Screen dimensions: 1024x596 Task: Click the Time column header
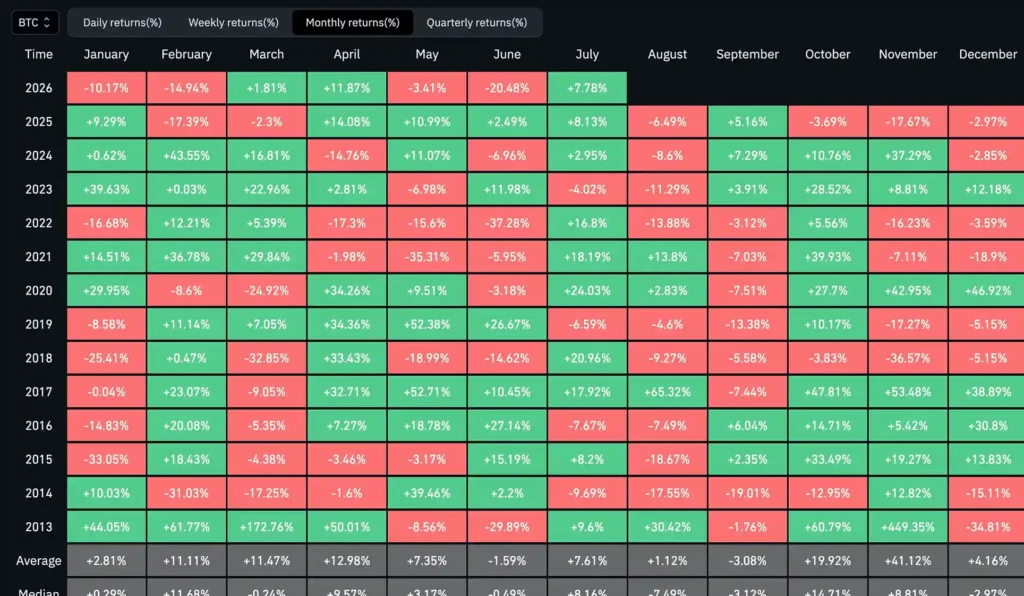coord(39,54)
